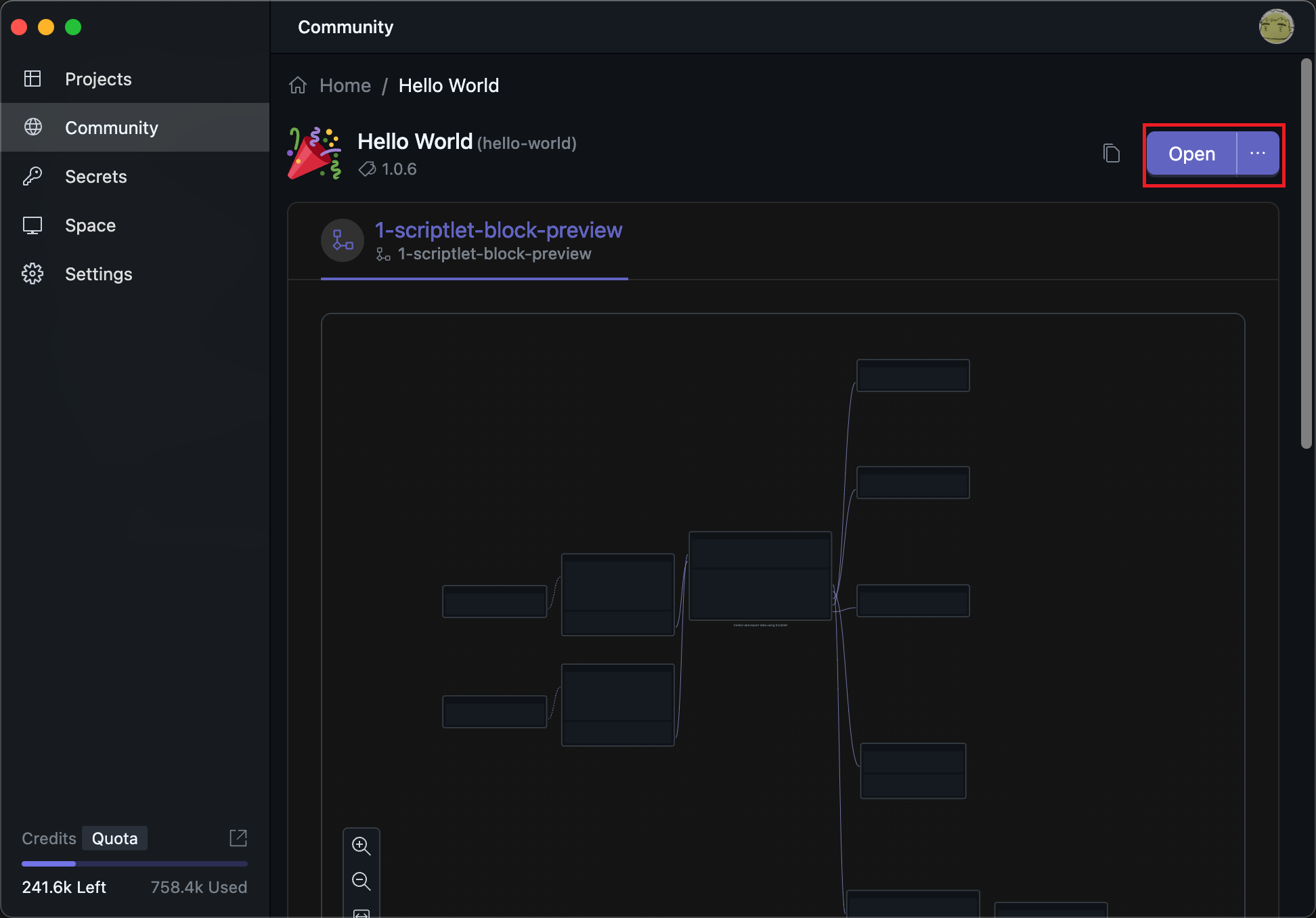
Task: Switch to Credits view
Action: click(x=49, y=838)
